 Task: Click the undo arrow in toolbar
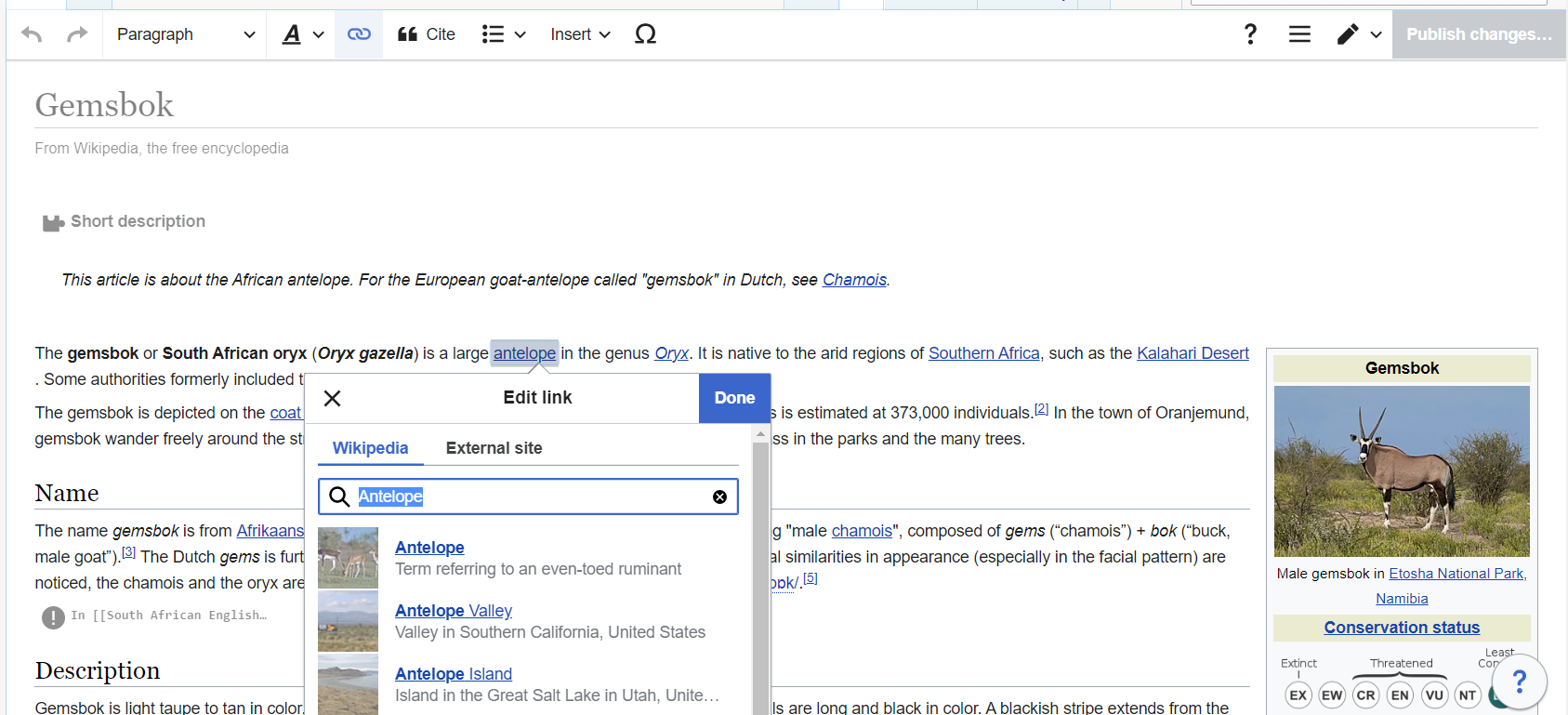click(32, 34)
